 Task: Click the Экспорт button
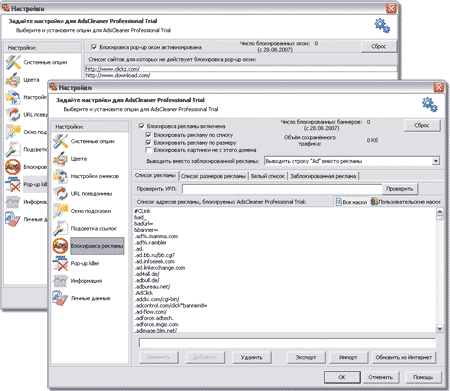pos(306,357)
